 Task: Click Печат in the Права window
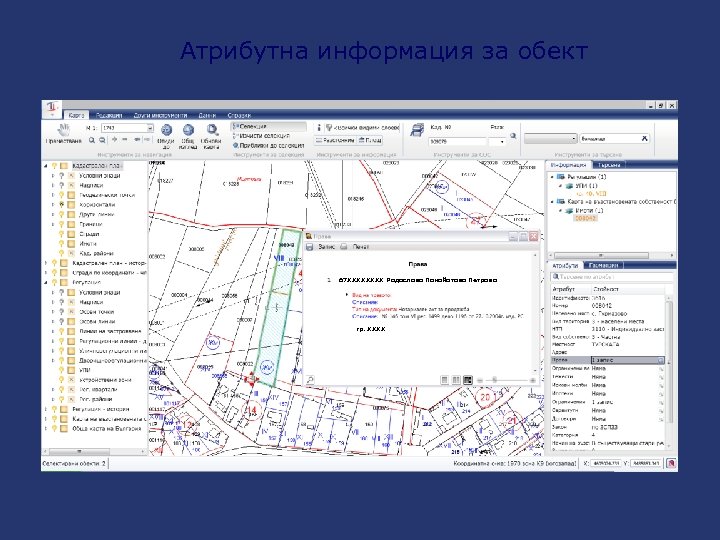point(361,247)
